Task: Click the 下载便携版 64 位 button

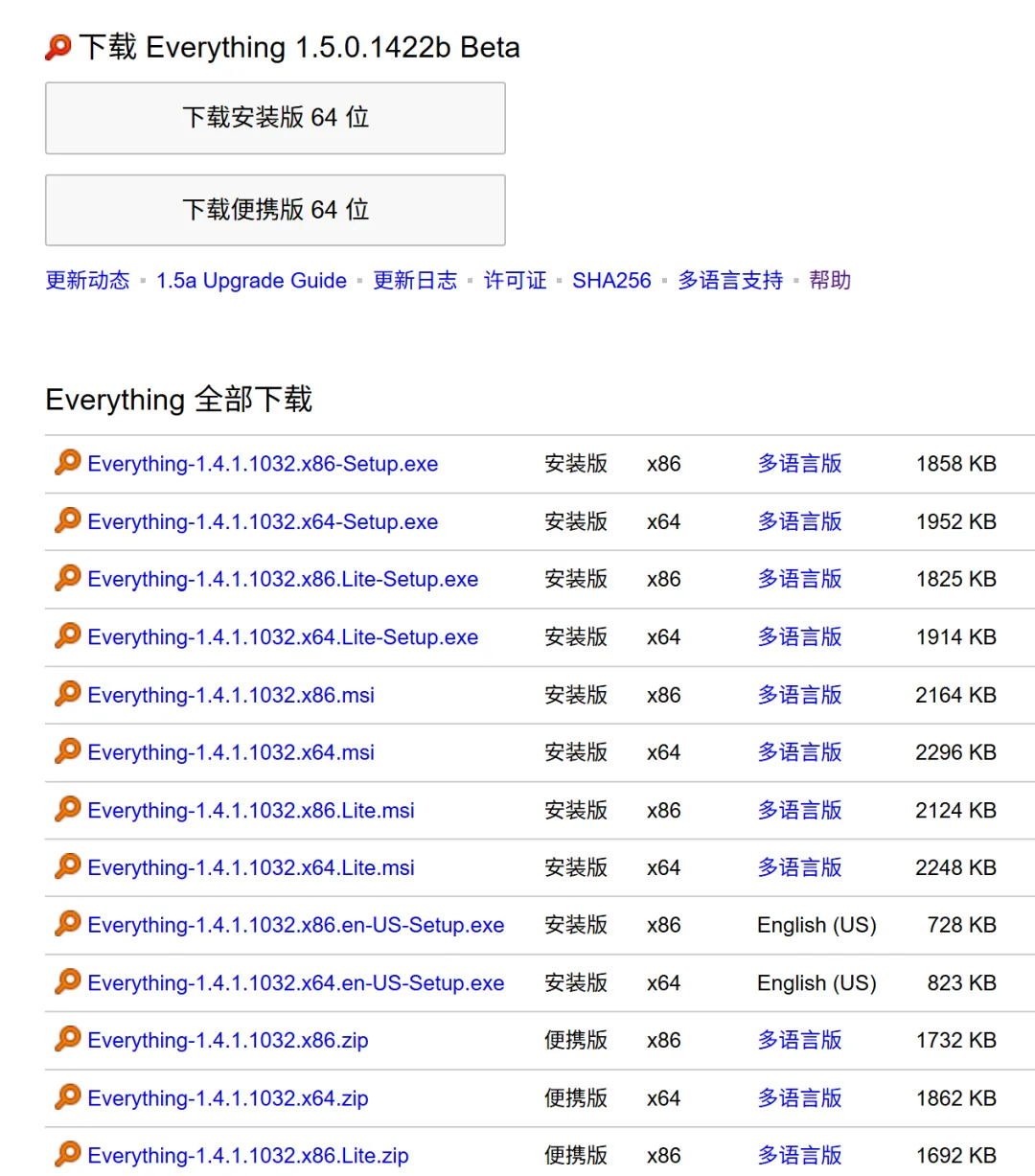Action: pos(275,210)
